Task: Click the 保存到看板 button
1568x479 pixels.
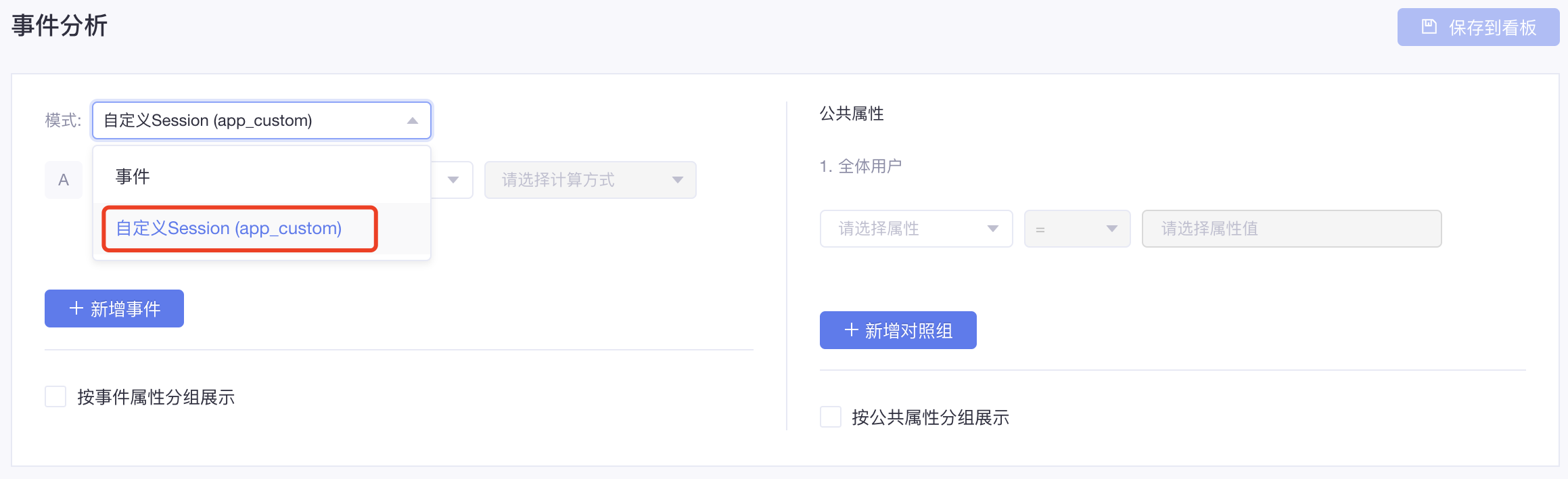Action: tap(1479, 27)
